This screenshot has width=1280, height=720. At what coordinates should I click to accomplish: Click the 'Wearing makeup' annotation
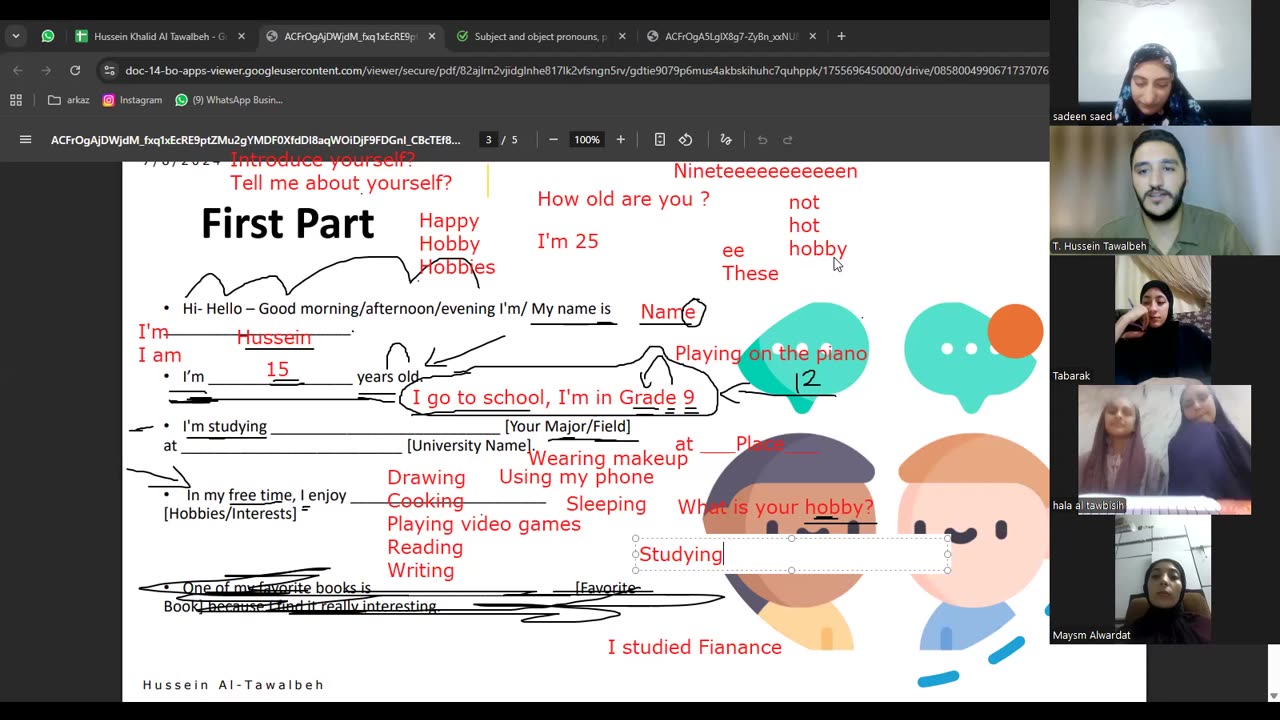tap(608, 458)
